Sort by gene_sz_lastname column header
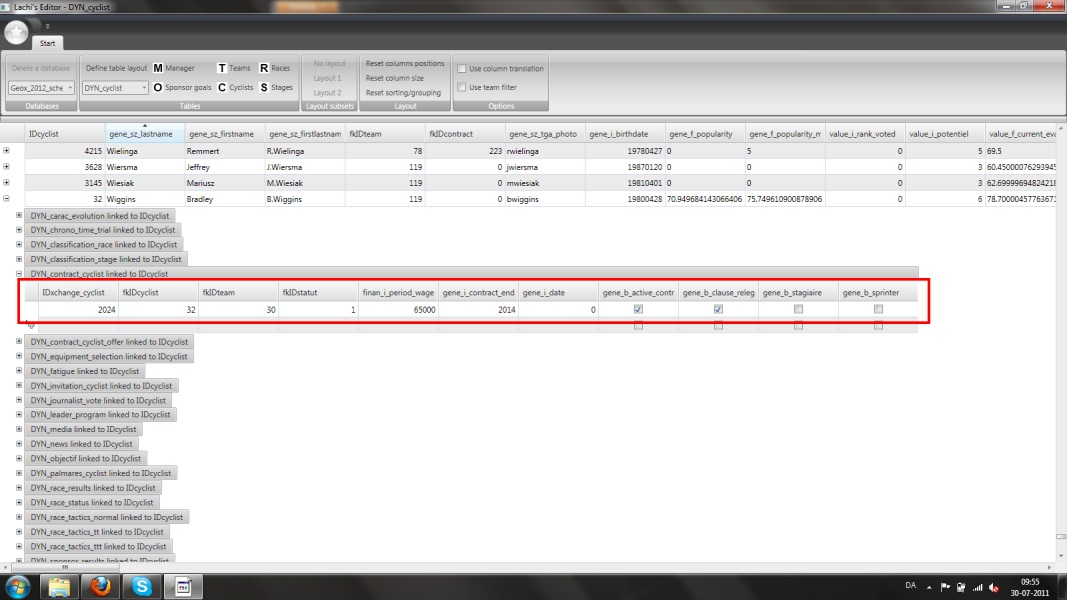The width and height of the screenshot is (1067, 600). click(144, 134)
